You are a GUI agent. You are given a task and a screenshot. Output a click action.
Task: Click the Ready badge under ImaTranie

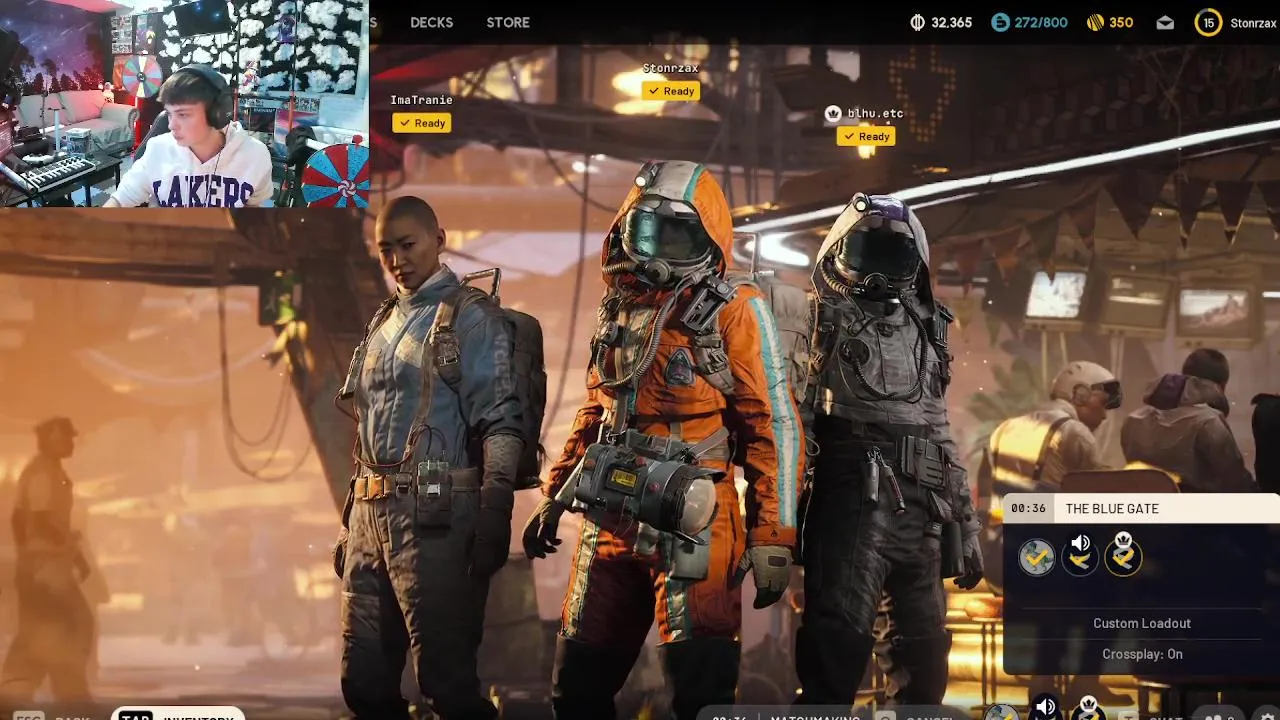point(421,123)
